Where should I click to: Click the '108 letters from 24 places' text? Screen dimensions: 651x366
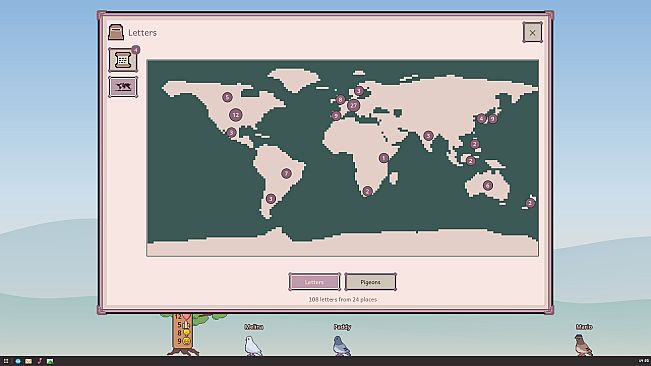point(343,299)
